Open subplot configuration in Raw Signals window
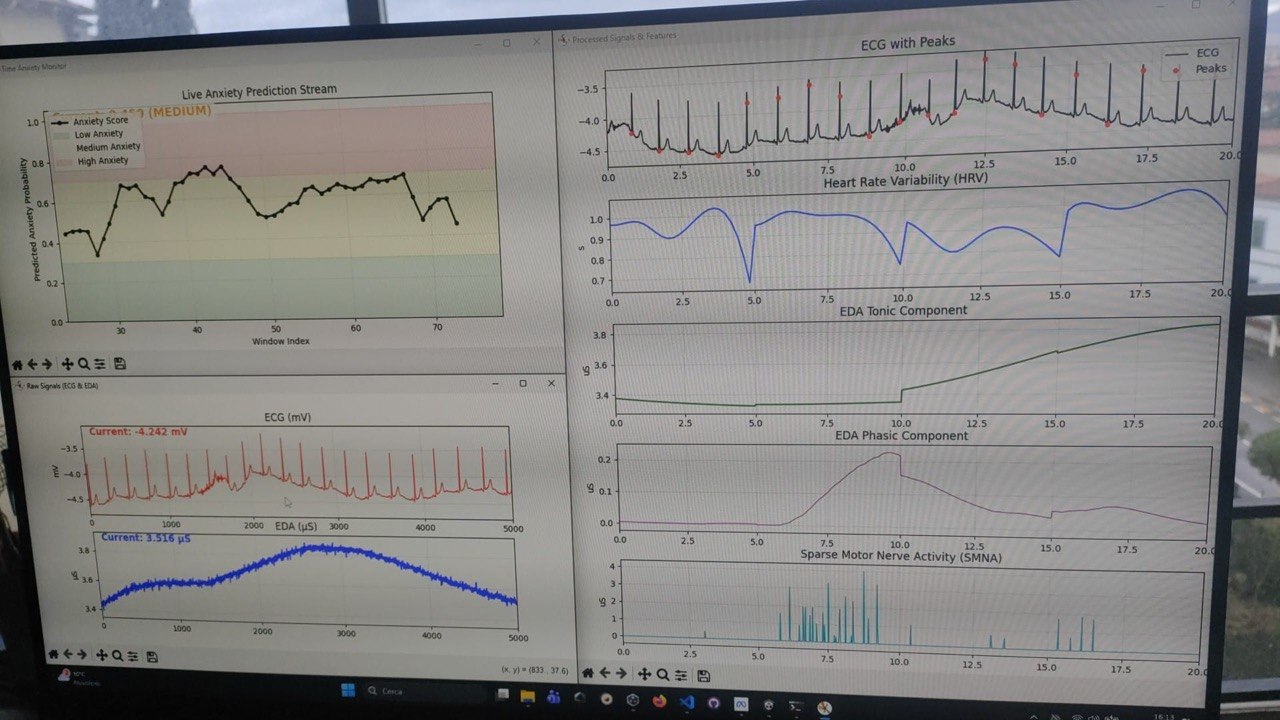1280x720 pixels. click(133, 656)
